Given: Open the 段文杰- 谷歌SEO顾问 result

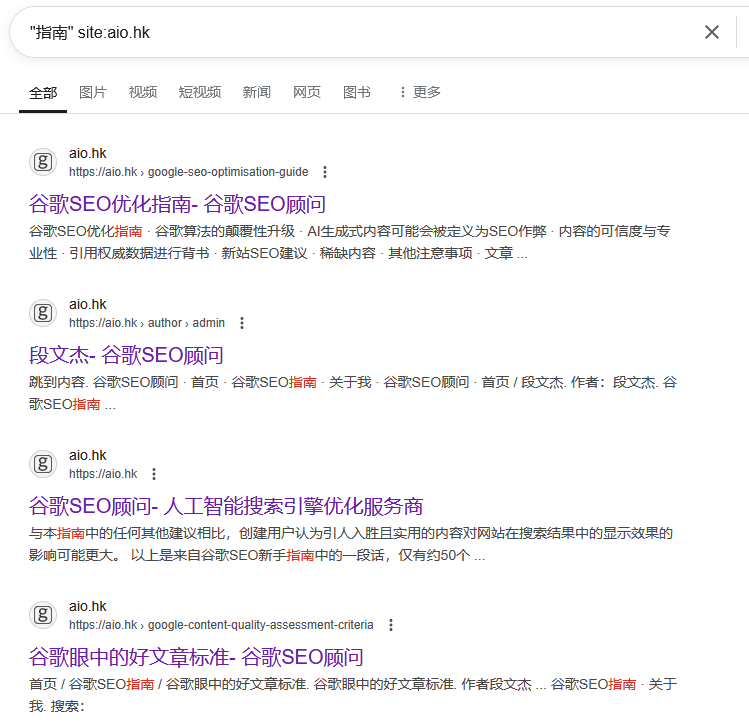Looking at the screenshot, I should (x=126, y=355).
